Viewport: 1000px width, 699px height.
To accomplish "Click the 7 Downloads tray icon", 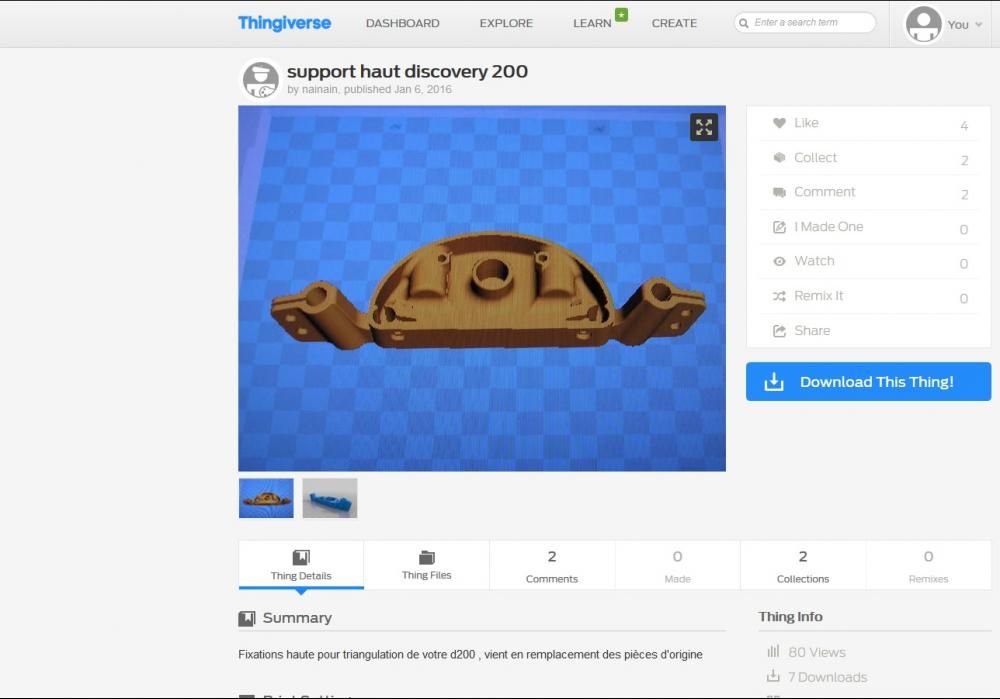I will point(773,676).
